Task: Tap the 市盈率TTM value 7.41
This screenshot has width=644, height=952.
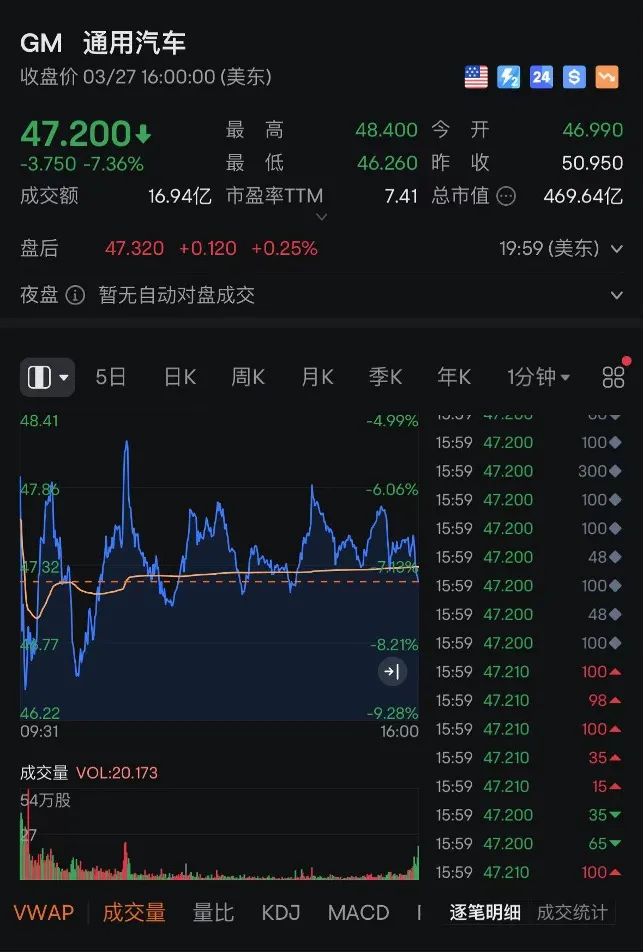Action: pos(401,196)
